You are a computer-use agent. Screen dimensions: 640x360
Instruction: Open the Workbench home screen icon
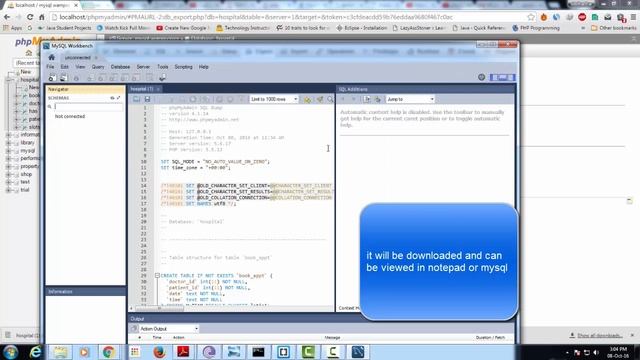click(x=51, y=57)
